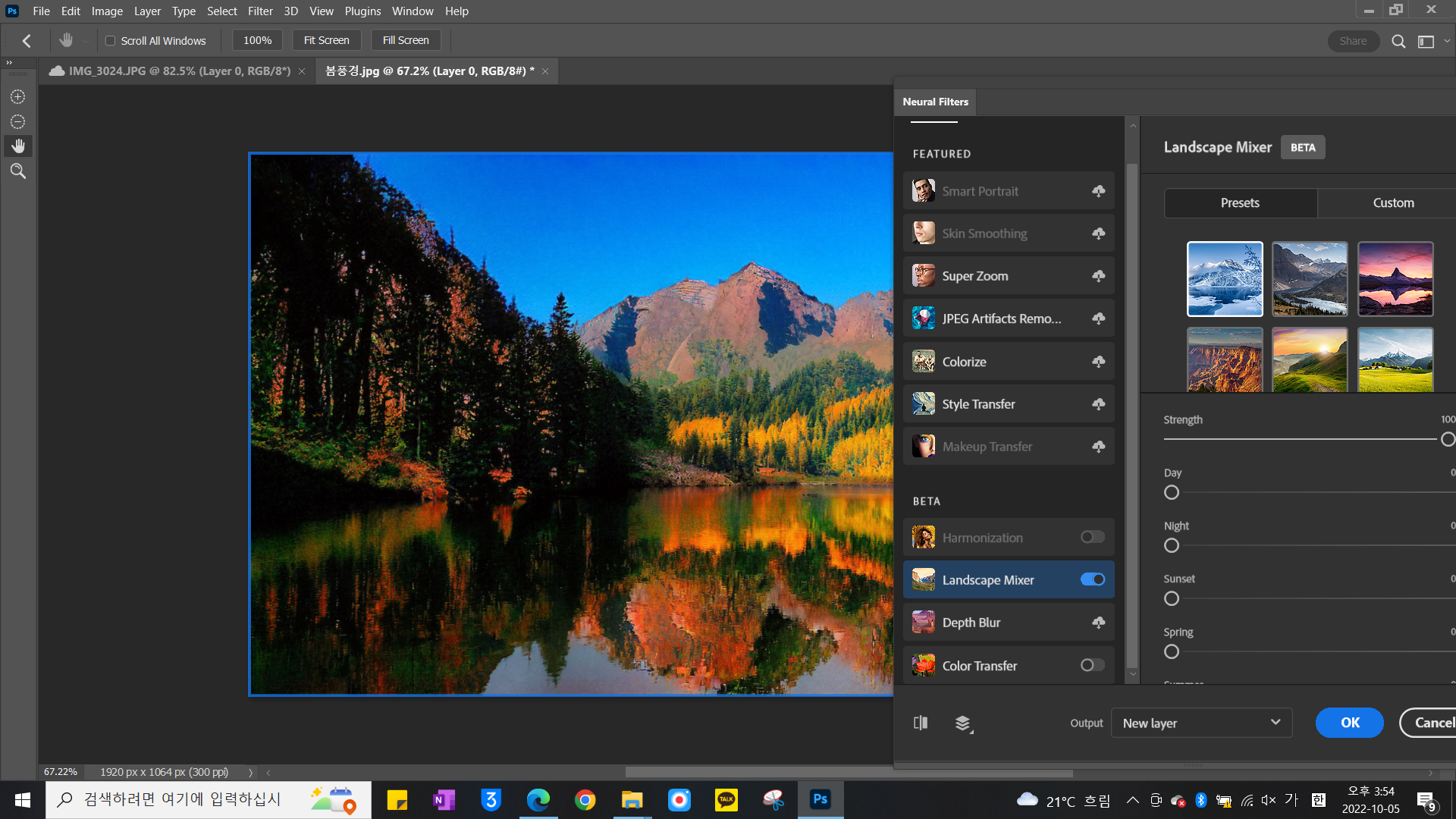Click the Fit Screen button
The width and height of the screenshot is (1456, 819).
coord(326,40)
